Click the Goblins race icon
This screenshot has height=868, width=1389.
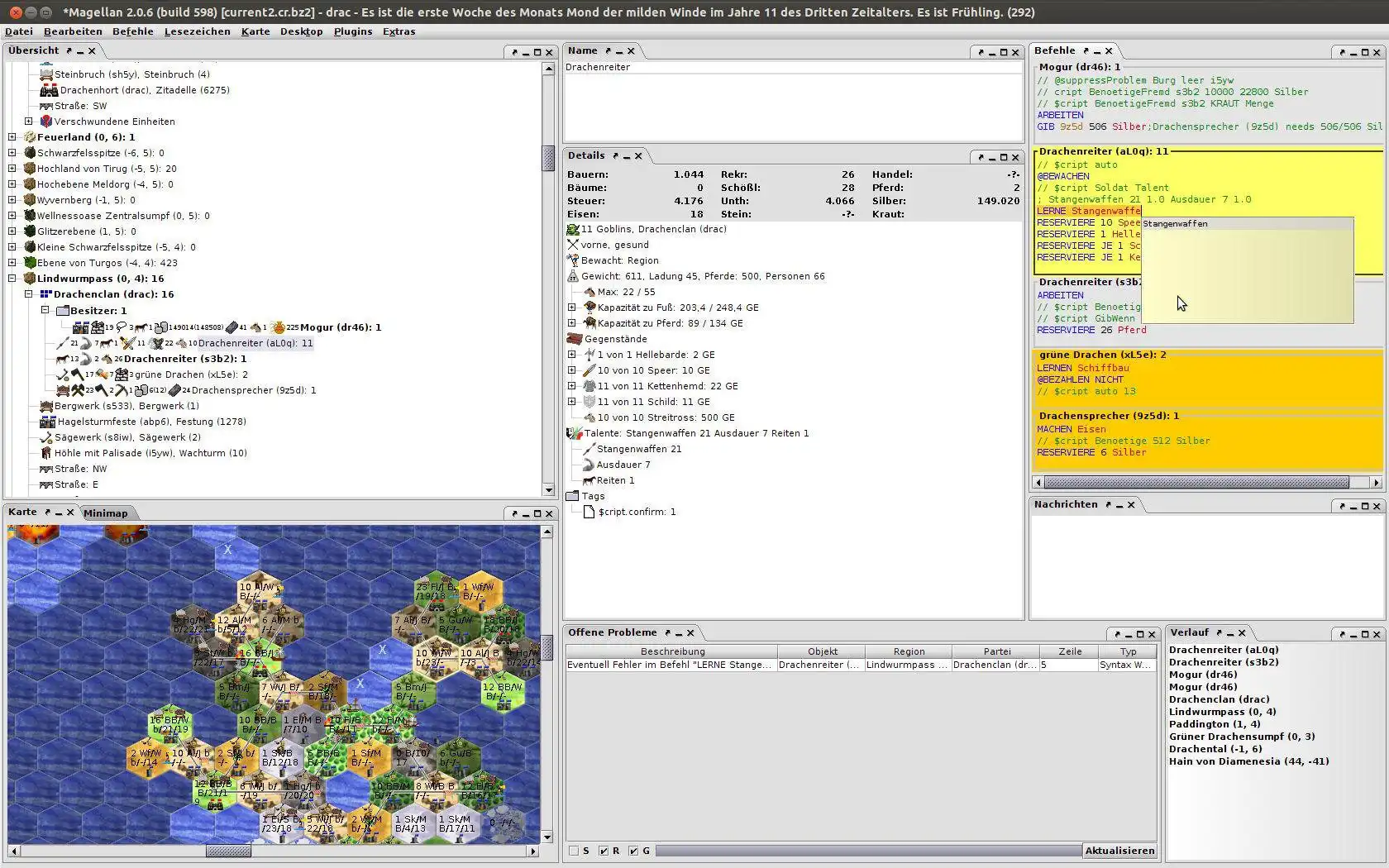point(573,229)
